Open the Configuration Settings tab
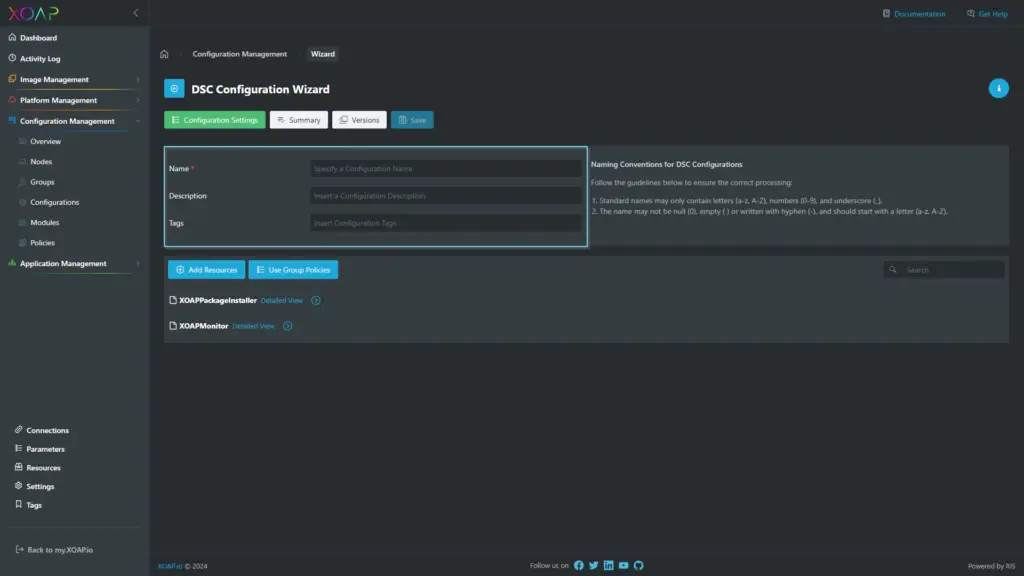Image resolution: width=1024 pixels, height=576 pixels. (x=215, y=120)
